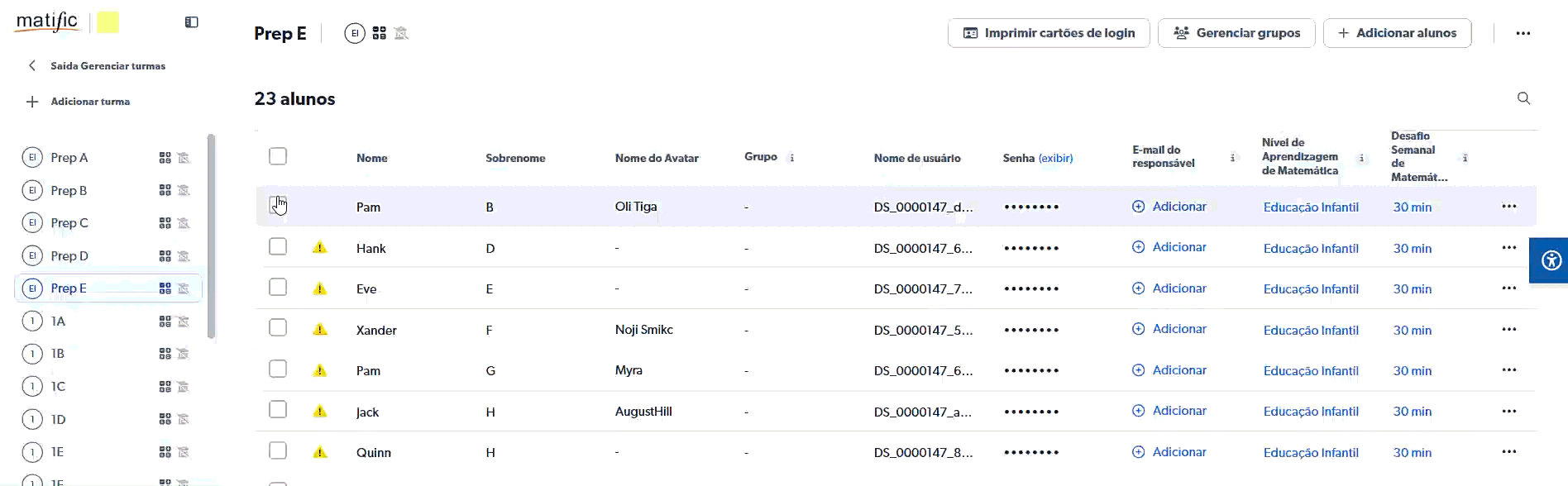Switch to Prep C class
This screenshot has height=486, width=1568.
pos(69,223)
